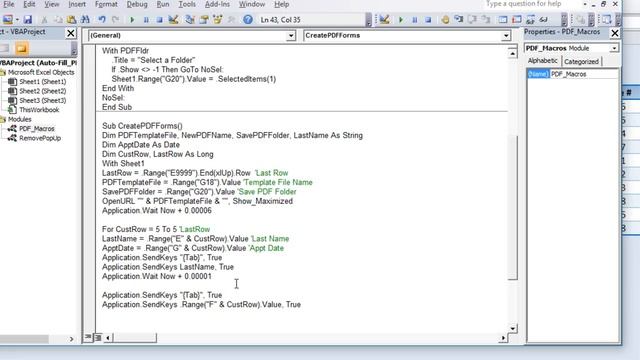Undo the last edit with the Undo arrow

(102, 19)
